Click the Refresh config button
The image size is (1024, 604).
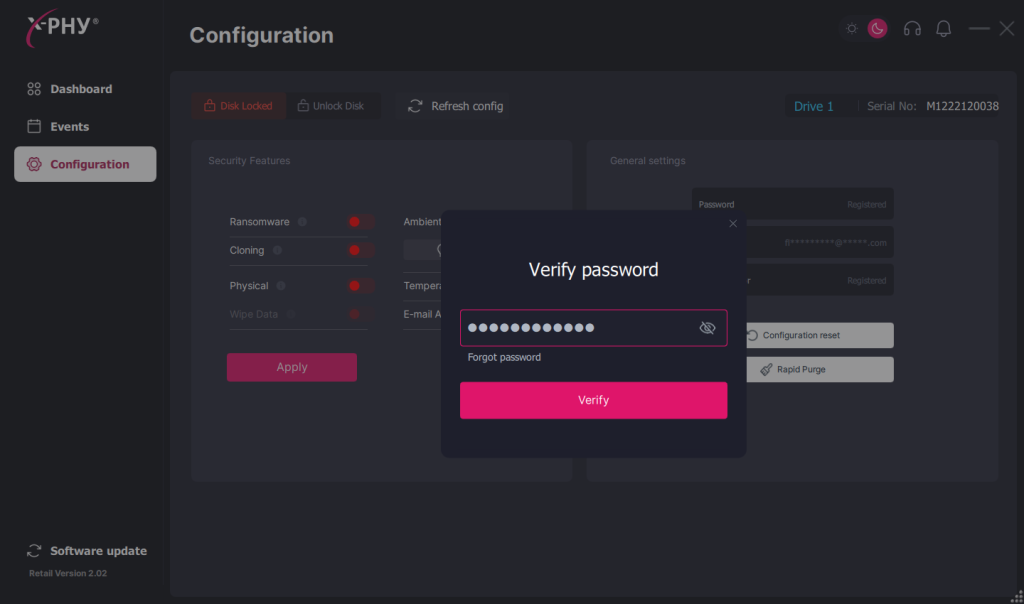[455, 106]
